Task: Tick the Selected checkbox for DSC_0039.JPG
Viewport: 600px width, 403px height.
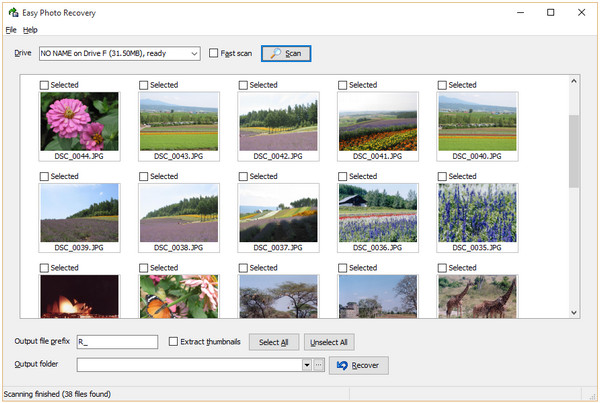Action: [45, 176]
